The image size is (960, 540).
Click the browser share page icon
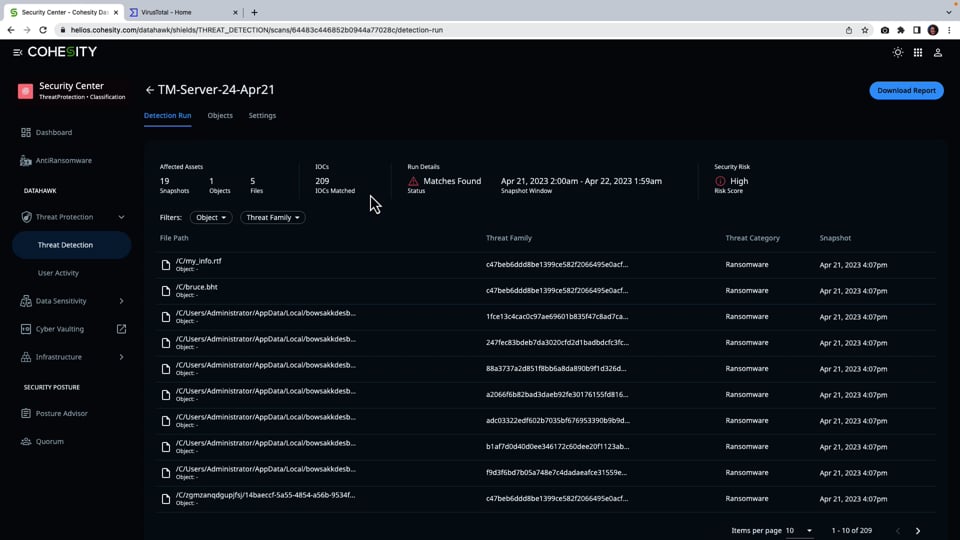[x=849, y=30]
